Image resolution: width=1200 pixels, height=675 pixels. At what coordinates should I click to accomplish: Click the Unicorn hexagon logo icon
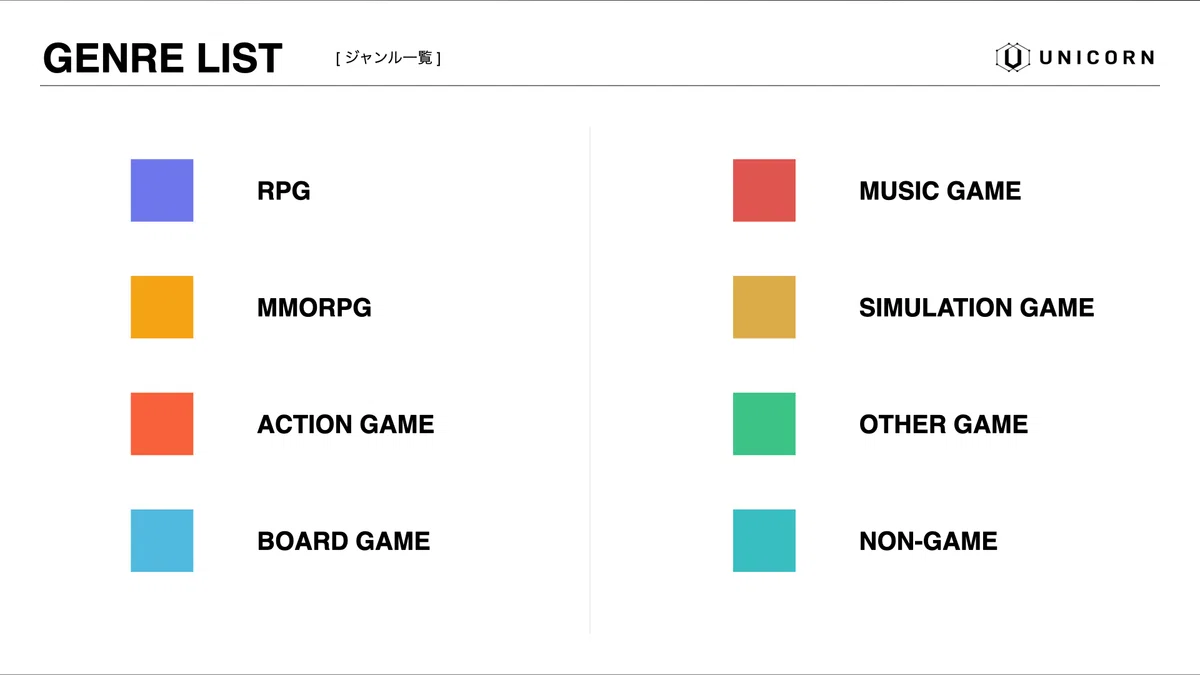pos(1012,57)
